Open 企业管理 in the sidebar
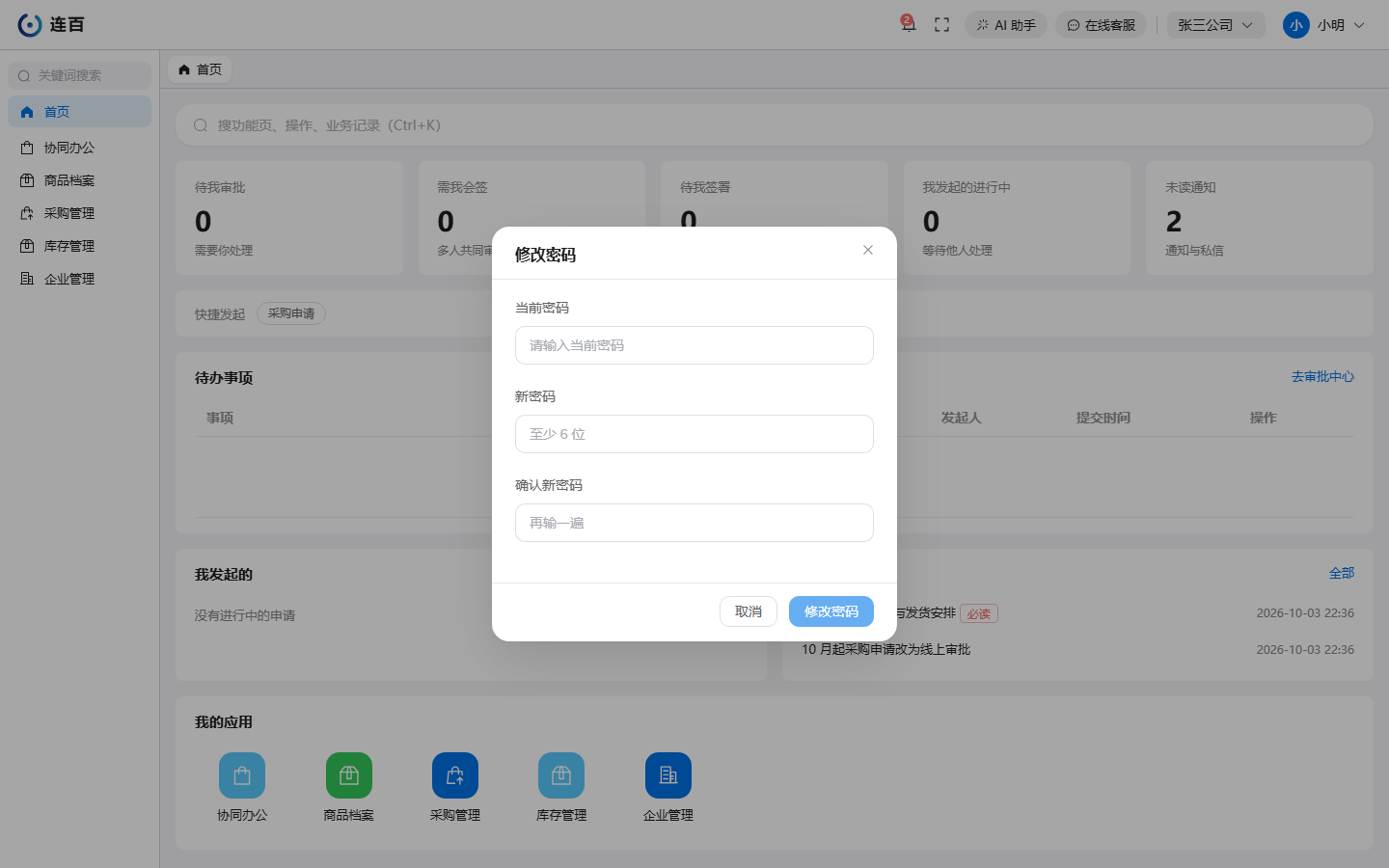Viewport: 1389px width, 868px height. tap(79, 279)
